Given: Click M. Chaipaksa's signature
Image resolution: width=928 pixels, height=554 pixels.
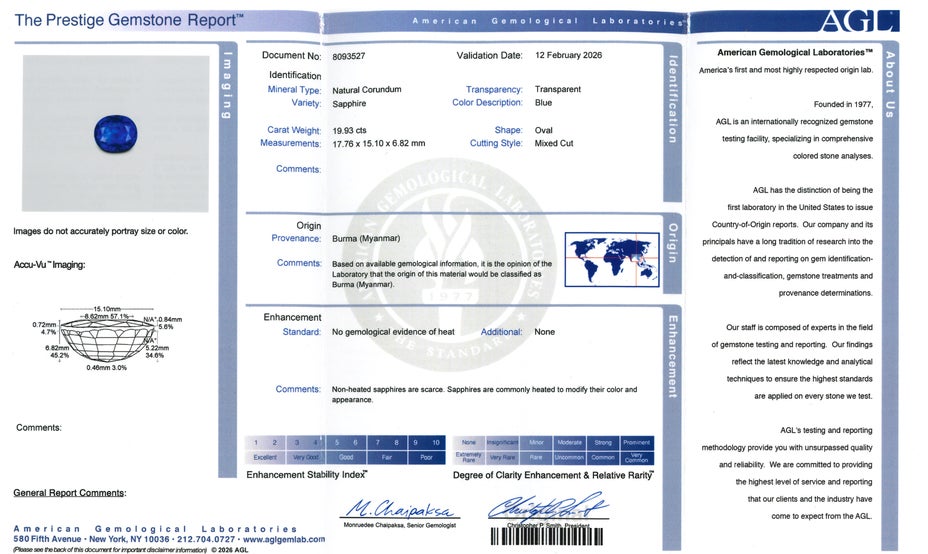Looking at the screenshot, I should 400,508.
